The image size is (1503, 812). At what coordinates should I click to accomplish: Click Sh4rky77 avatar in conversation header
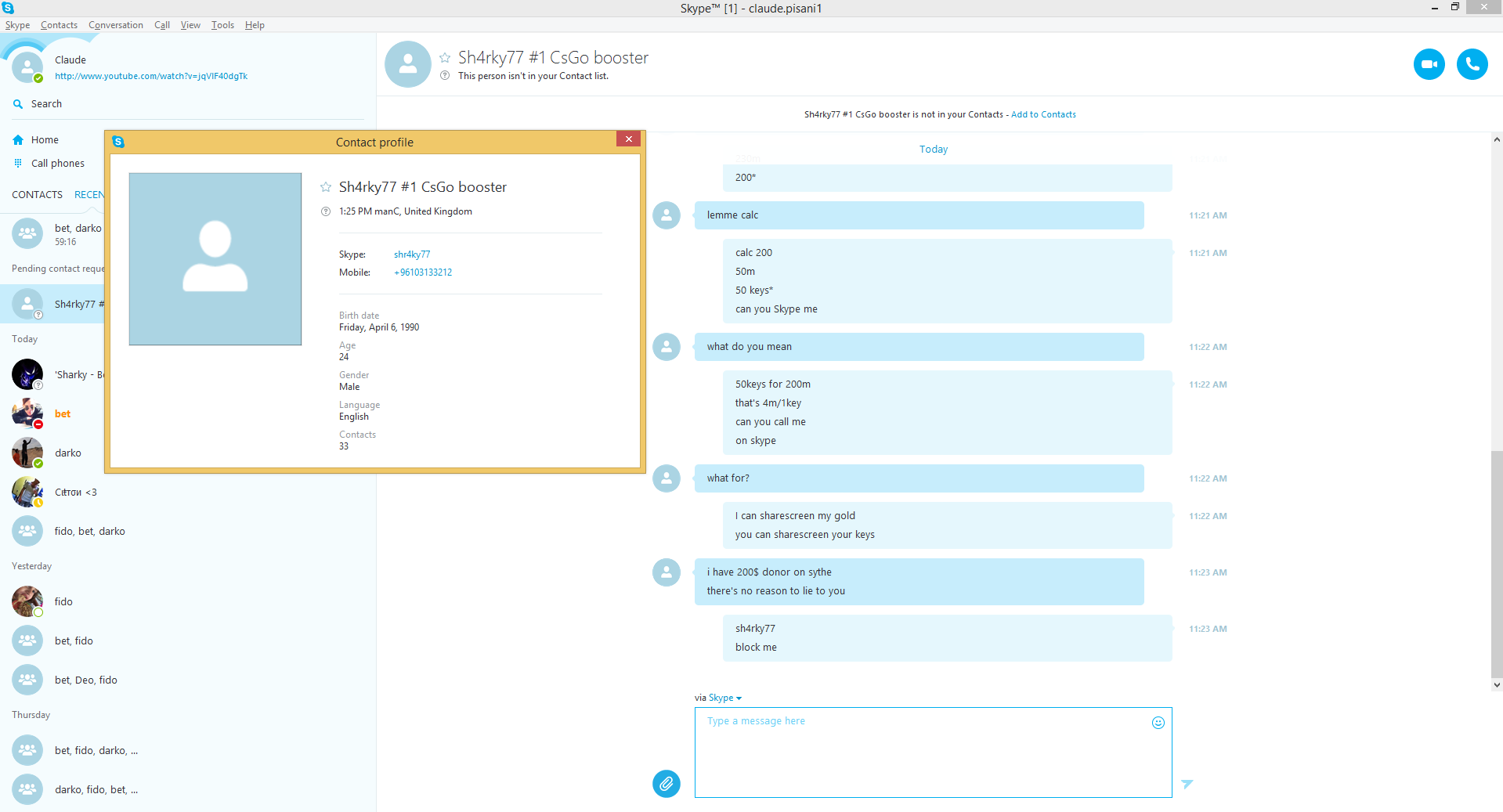coord(408,64)
